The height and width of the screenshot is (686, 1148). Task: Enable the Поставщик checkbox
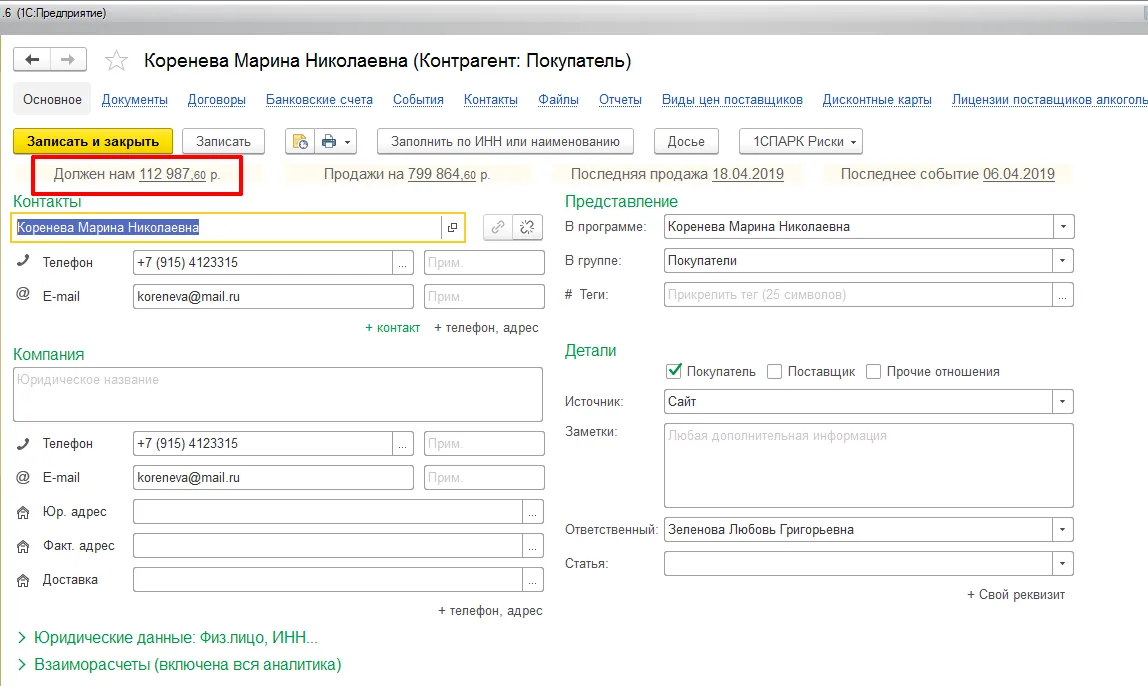tap(774, 371)
